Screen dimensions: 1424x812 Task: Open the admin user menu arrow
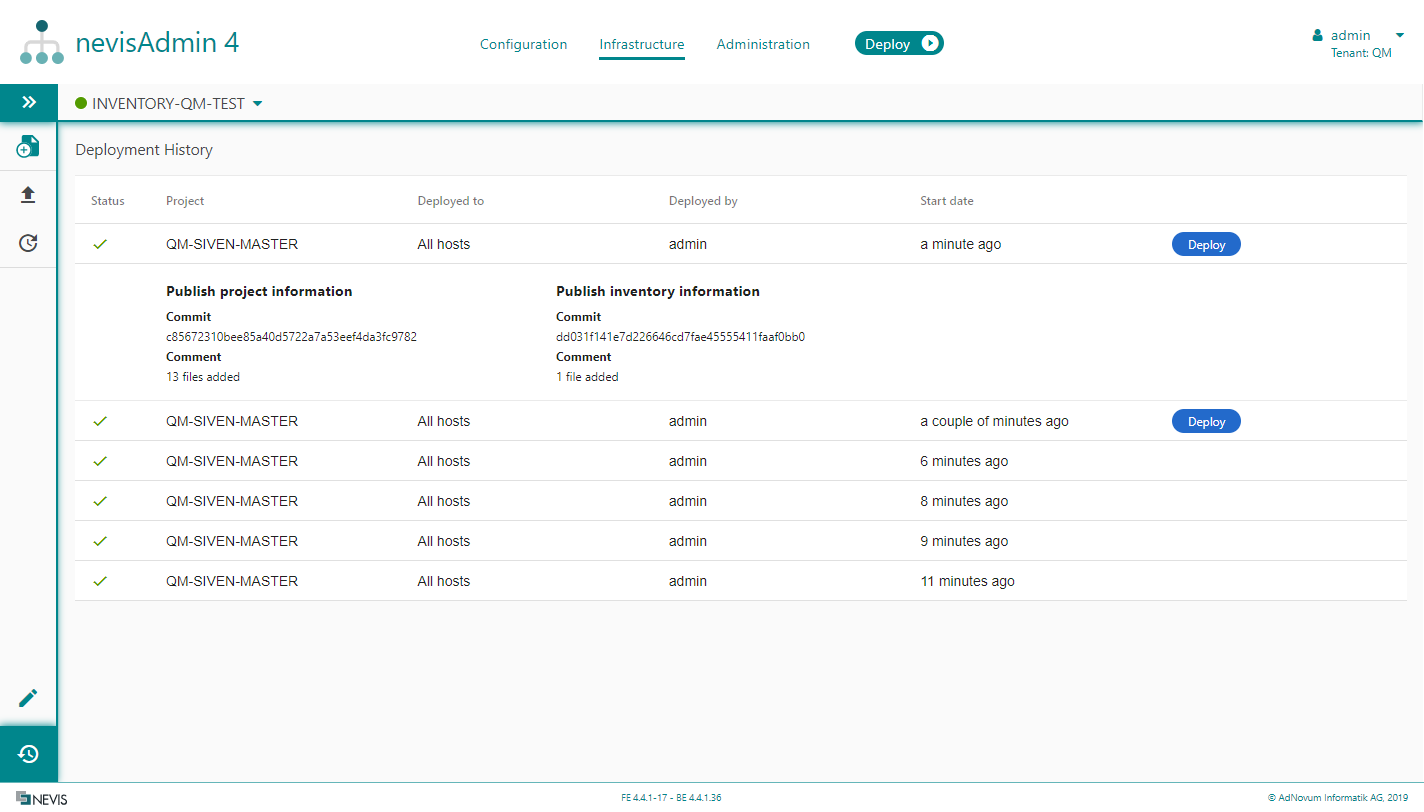click(x=1400, y=36)
